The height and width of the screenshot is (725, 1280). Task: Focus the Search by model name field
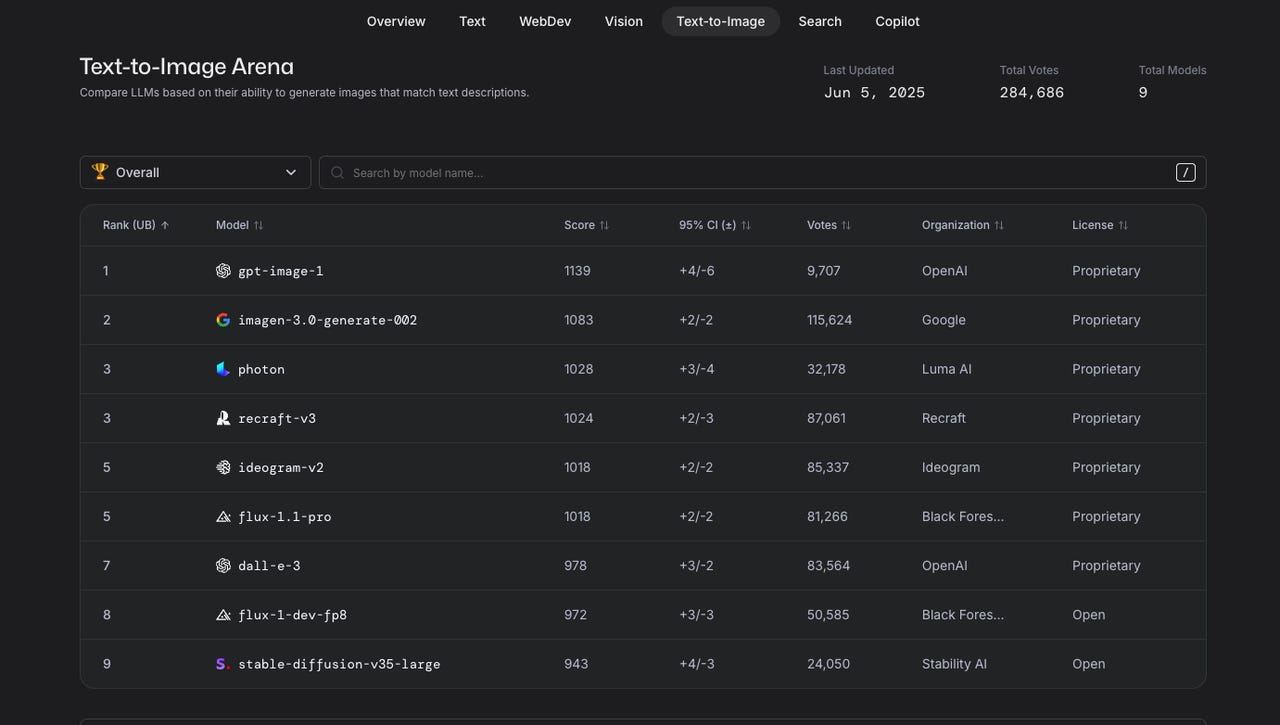click(762, 172)
